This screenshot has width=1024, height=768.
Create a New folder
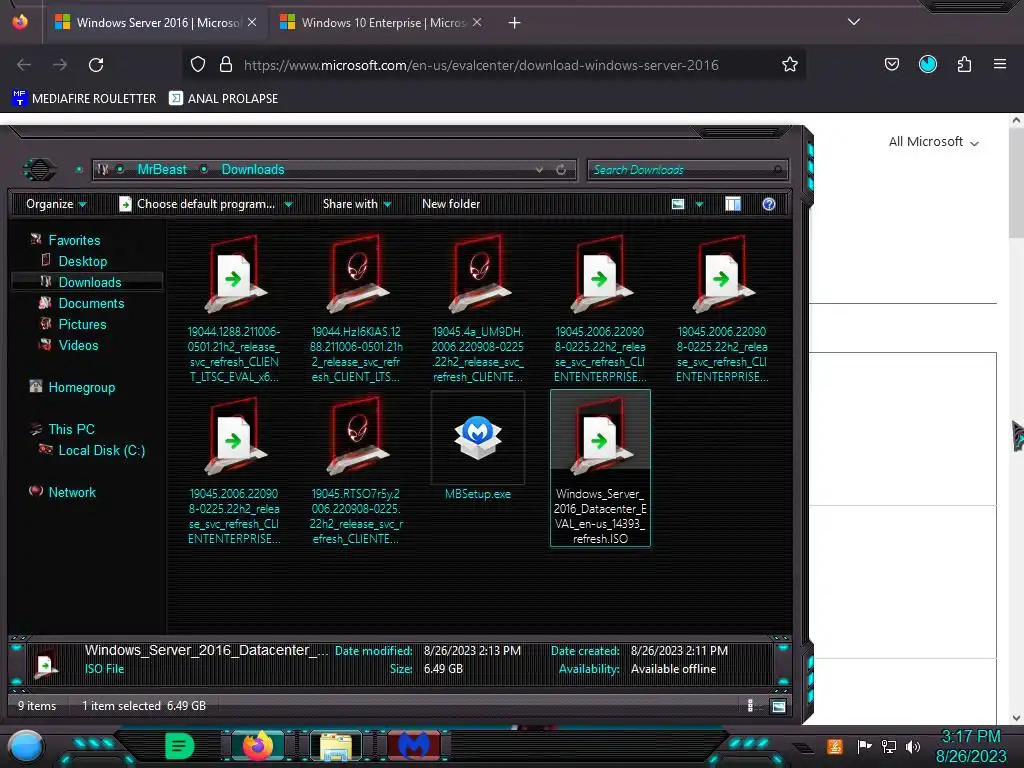click(x=451, y=204)
